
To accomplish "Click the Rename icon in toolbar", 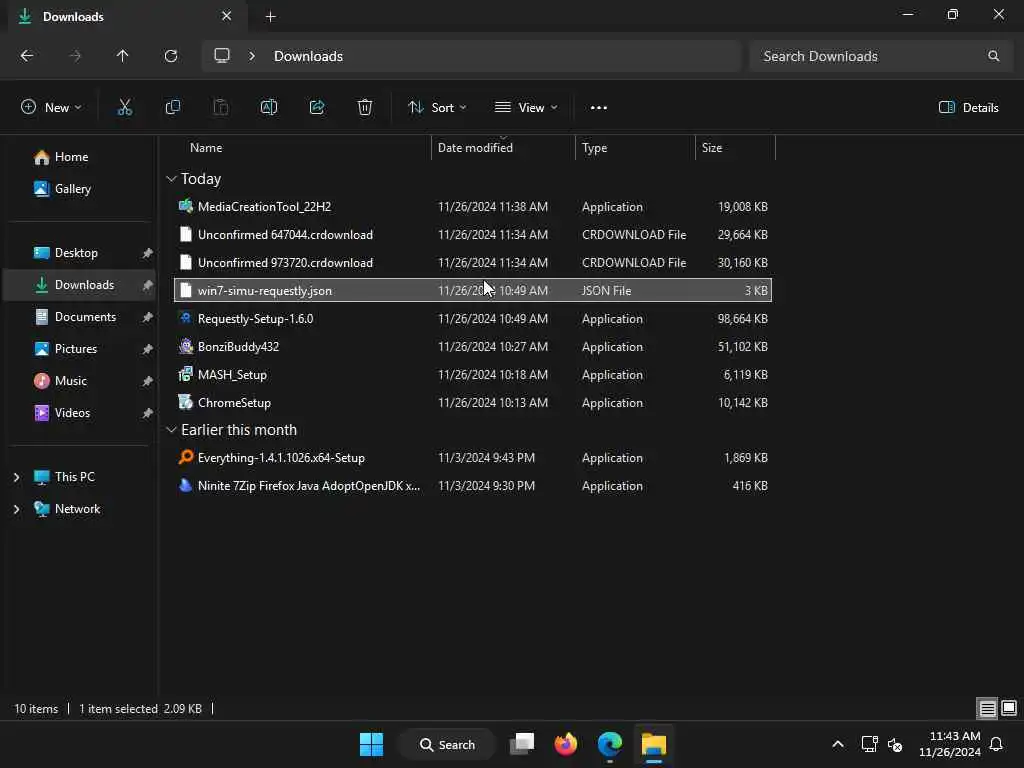I will pyautogui.click(x=268, y=108).
